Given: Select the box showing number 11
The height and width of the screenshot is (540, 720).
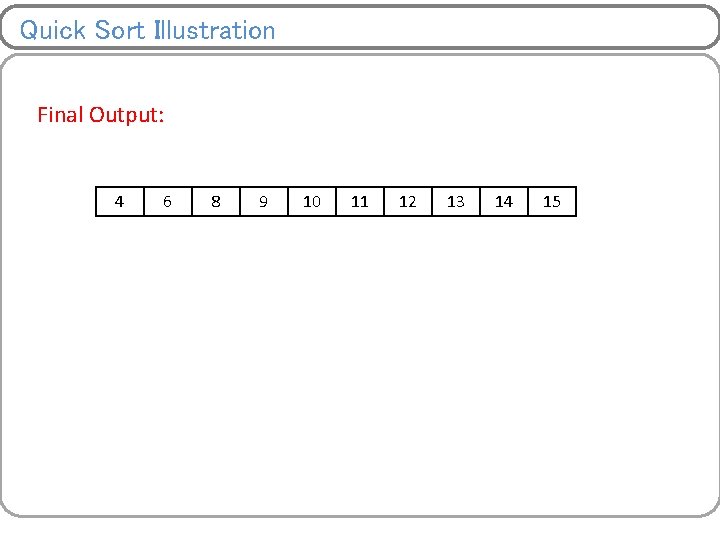Looking at the screenshot, I should click(x=360, y=201).
